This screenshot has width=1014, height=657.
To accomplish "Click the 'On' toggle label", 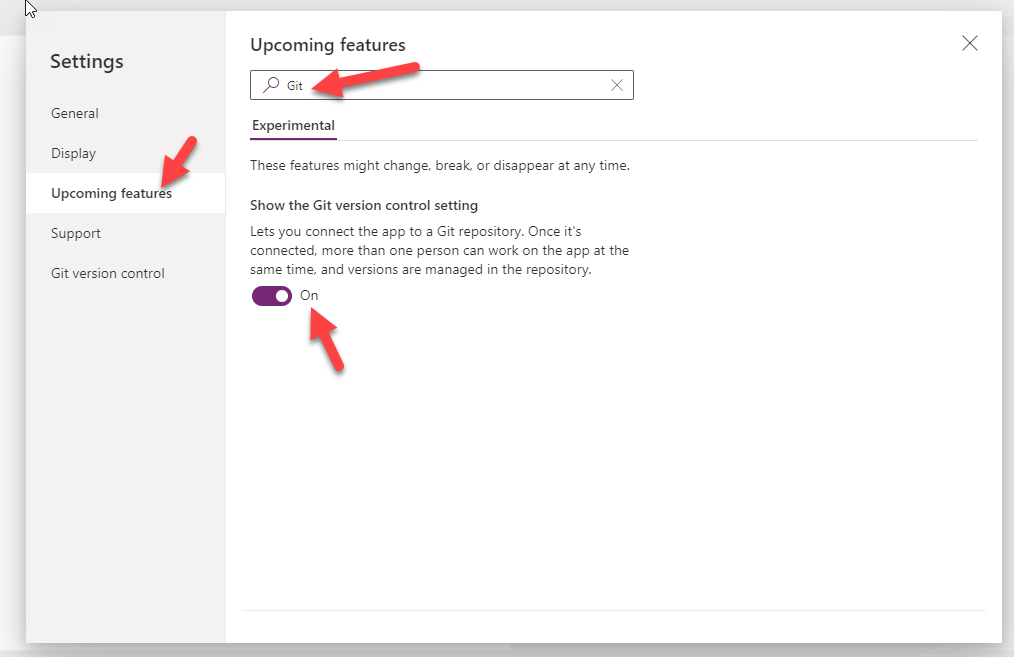I will [309, 296].
